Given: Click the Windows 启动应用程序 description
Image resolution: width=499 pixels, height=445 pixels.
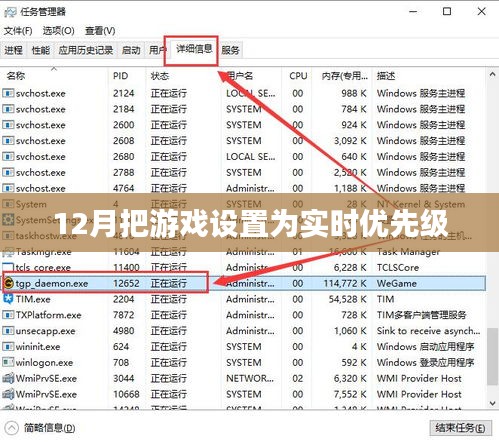Looking at the screenshot, I should [425, 347].
